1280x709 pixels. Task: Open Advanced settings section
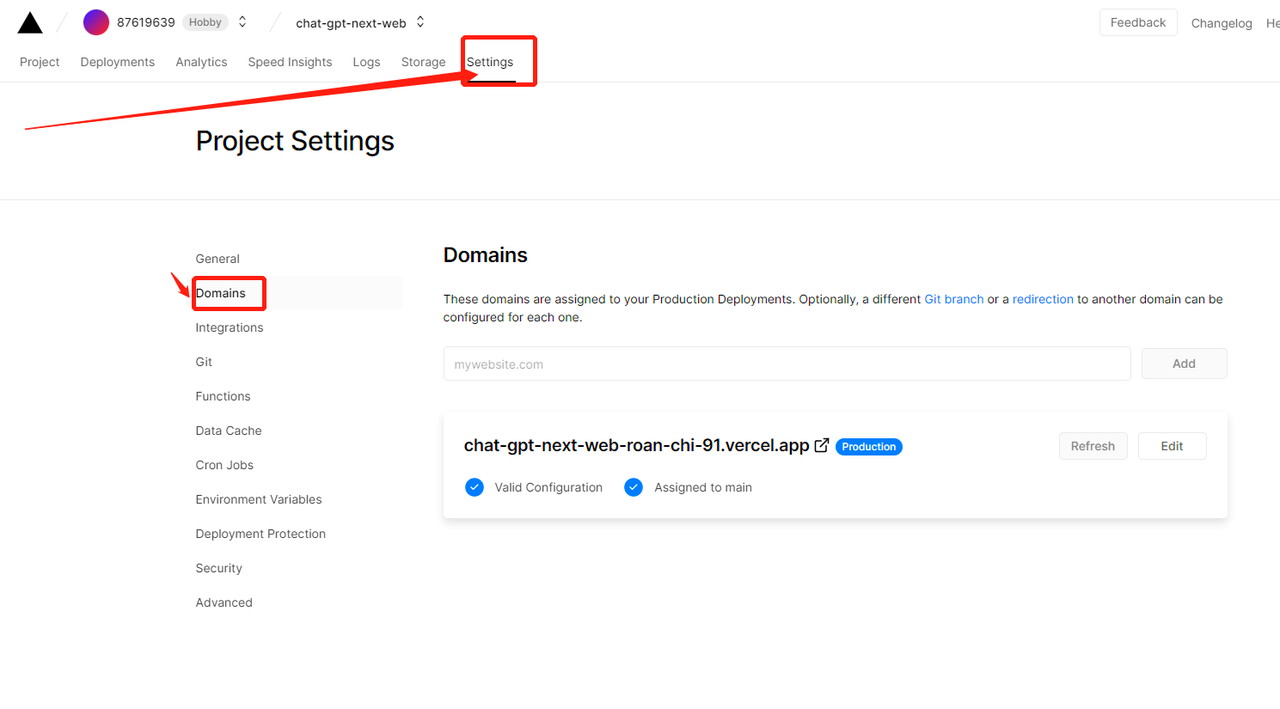[x=224, y=603]
